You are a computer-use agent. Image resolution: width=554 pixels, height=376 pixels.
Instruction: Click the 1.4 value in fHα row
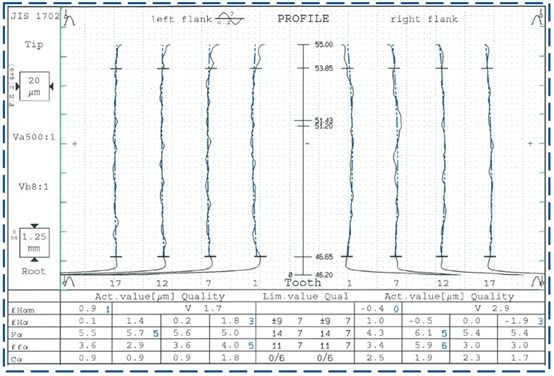(135, 321)
